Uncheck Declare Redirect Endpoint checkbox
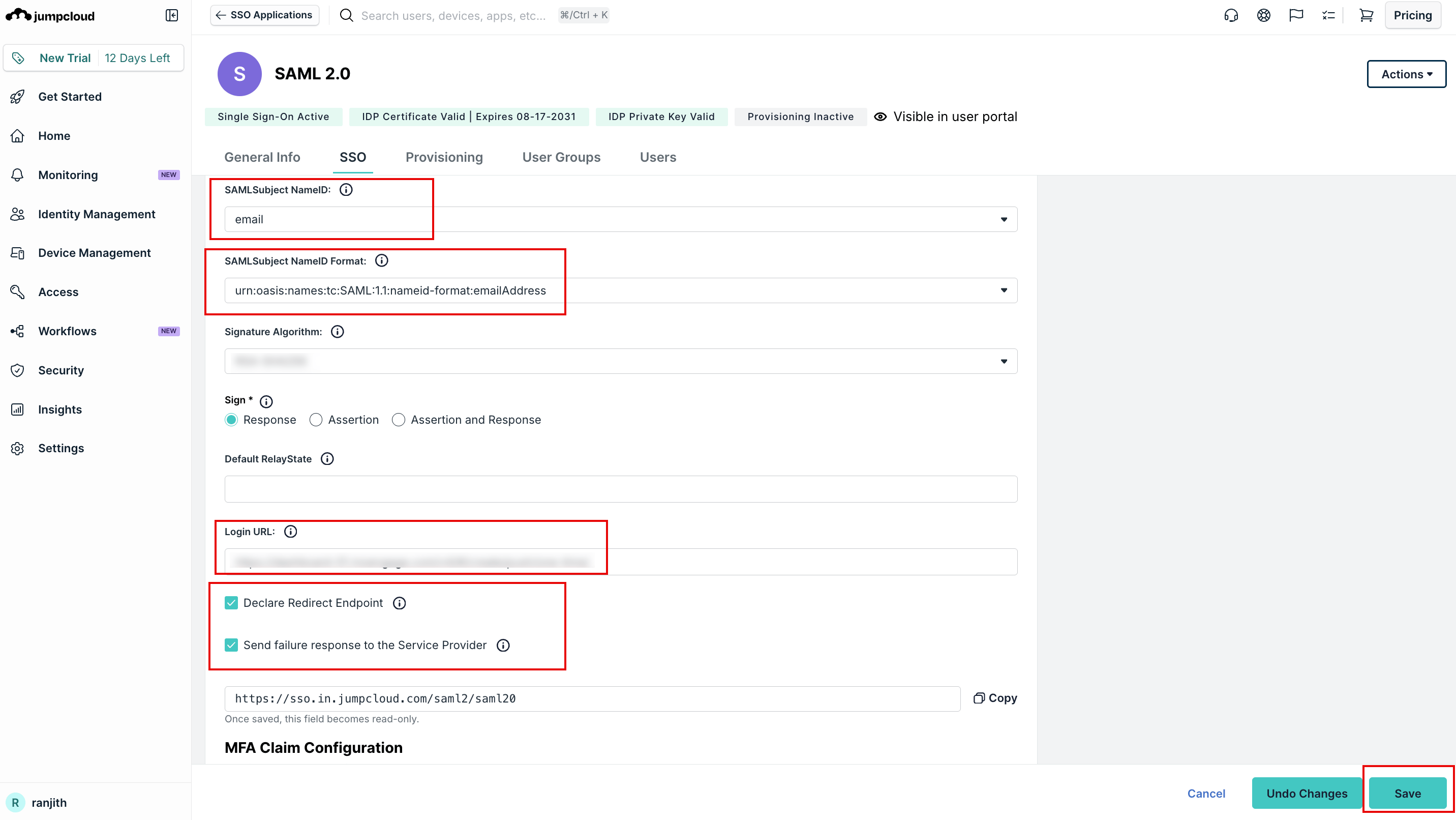 231,603
